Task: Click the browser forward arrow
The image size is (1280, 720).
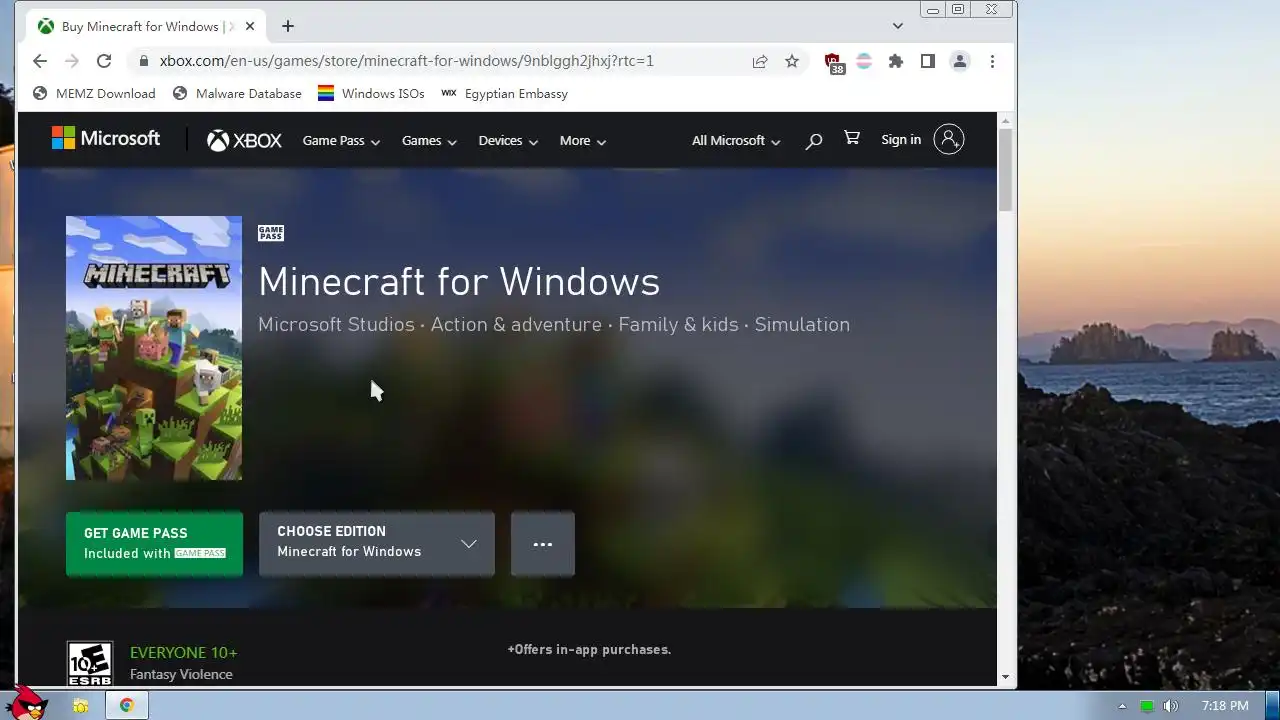Action: pos(71,61)
